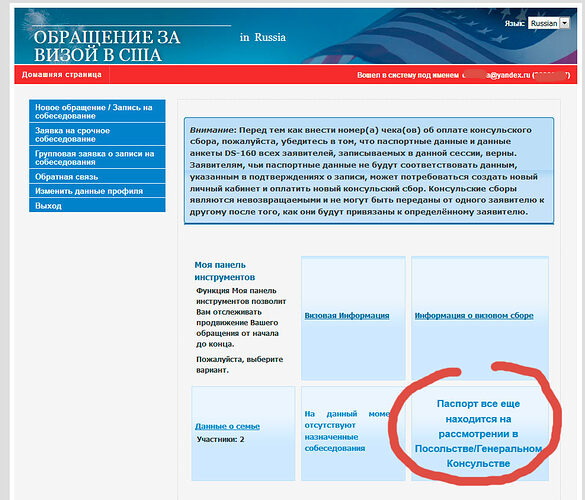Click Выход to log out

[97, 205]
